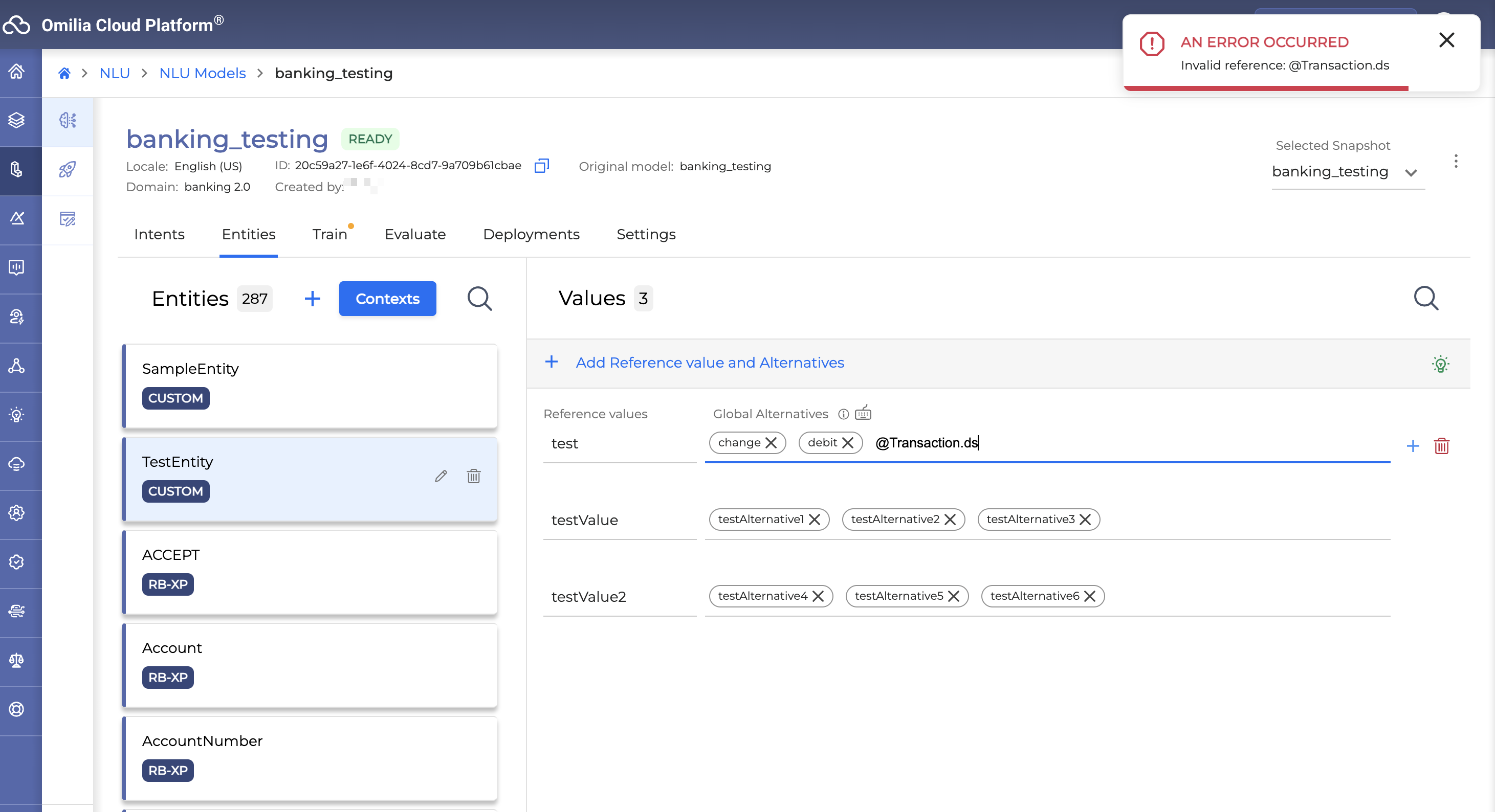Switch to the Intents tab
Screen dimensions: 1495x812
tap(159, 234)
